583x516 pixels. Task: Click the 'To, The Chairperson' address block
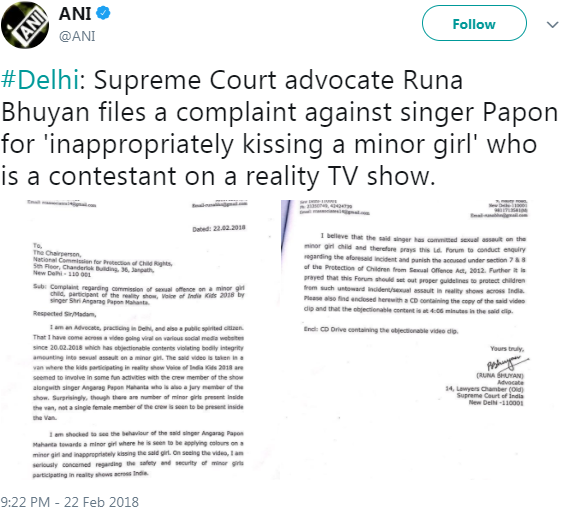[x=103, y=260]
